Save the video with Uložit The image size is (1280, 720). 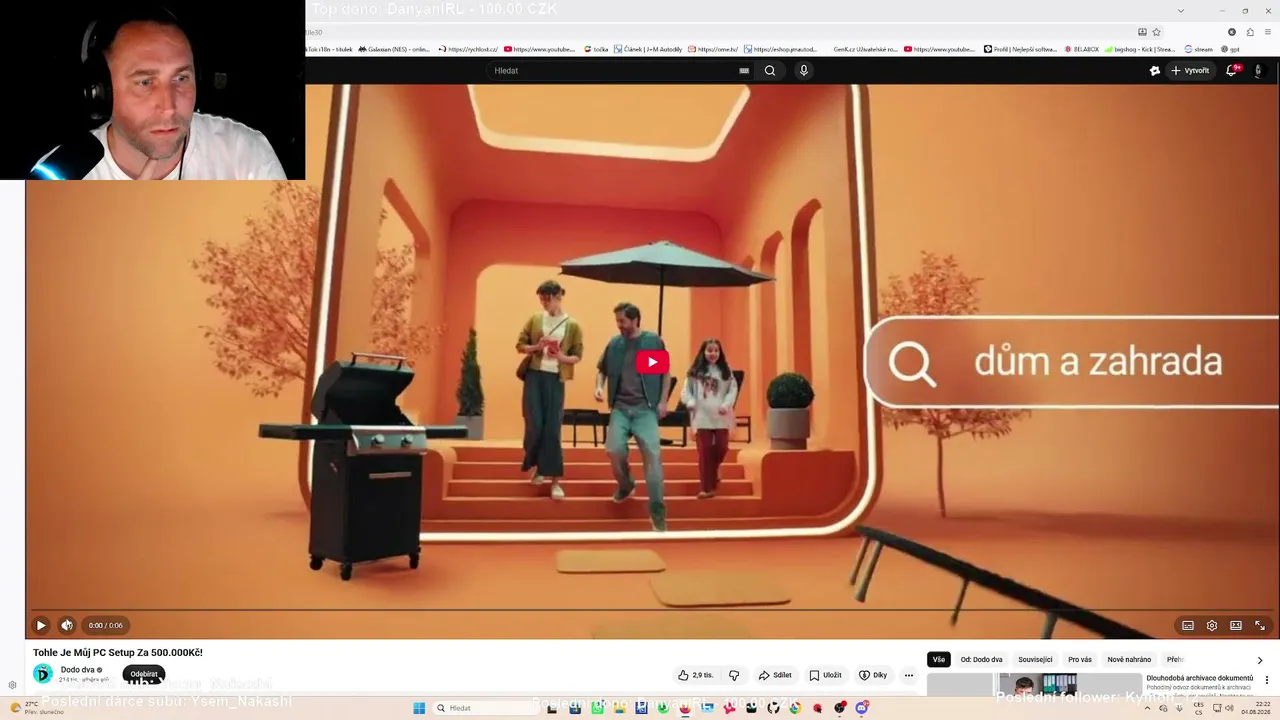(x=826, y=675)
